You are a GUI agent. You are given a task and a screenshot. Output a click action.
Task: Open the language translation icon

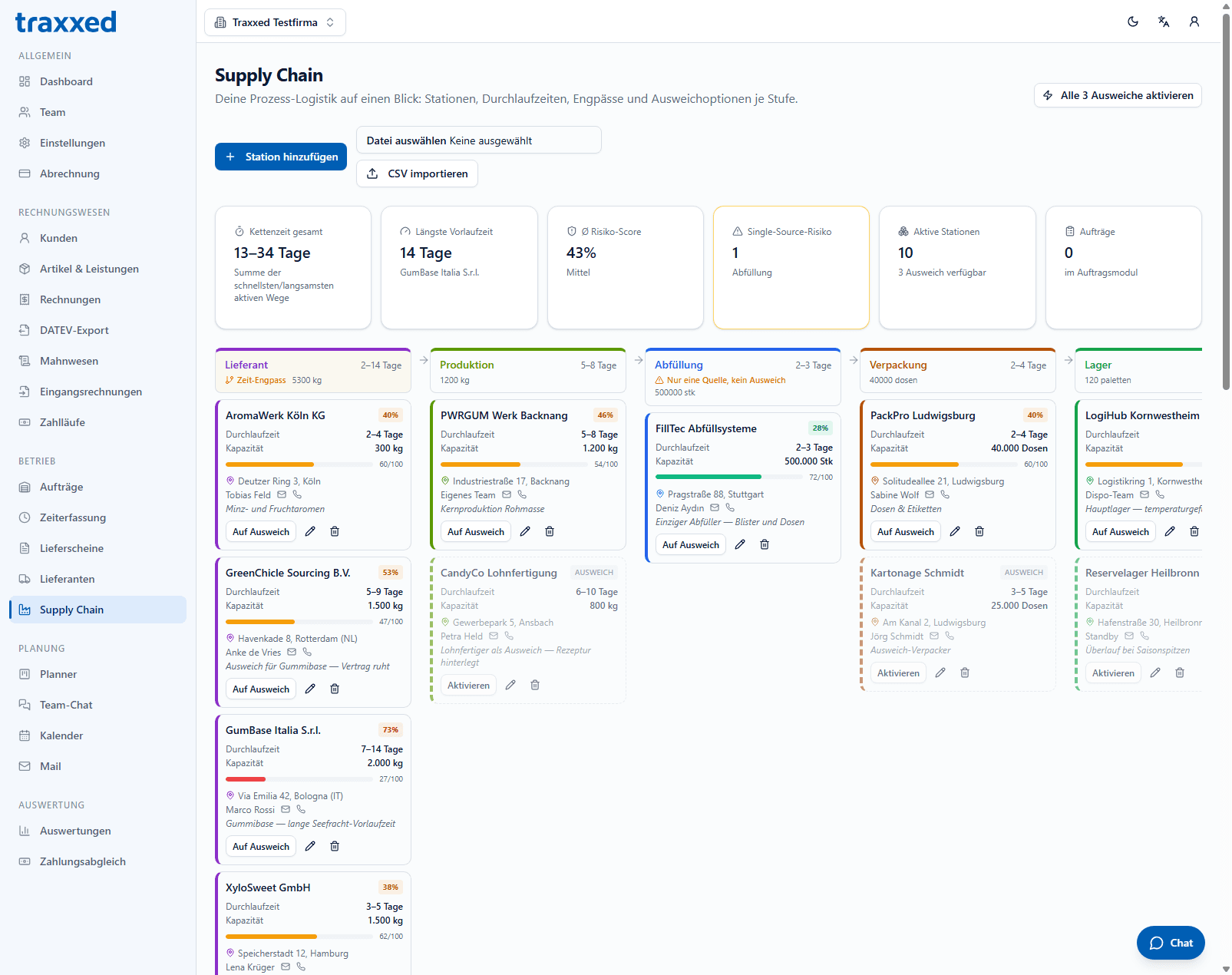coord(1164,21)
